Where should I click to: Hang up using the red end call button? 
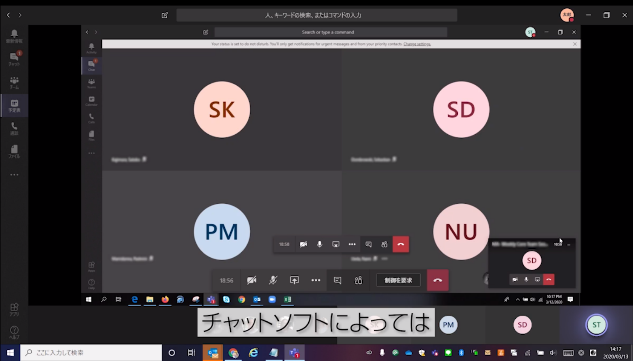point(438,280)
